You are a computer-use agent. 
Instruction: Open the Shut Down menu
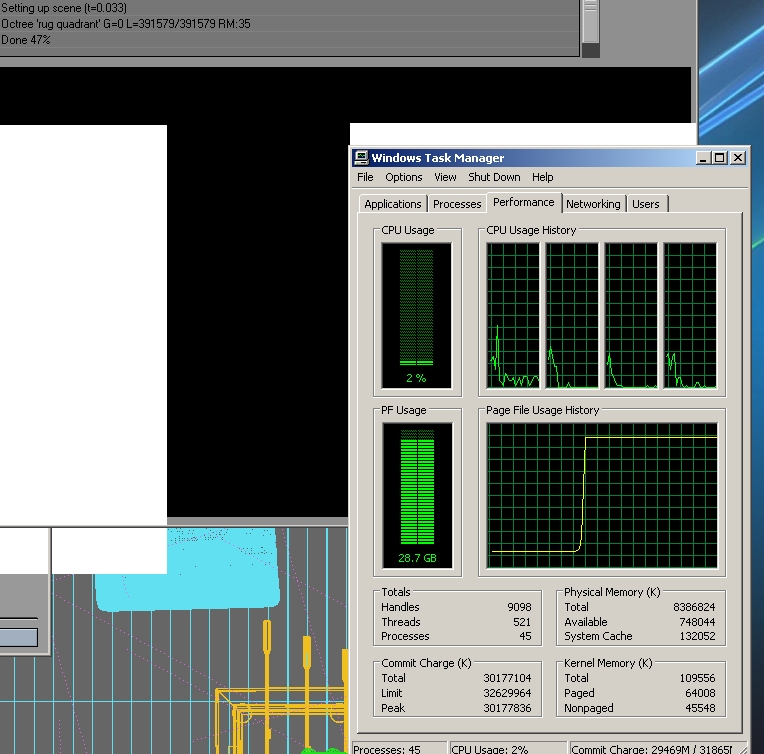[494, 177]
